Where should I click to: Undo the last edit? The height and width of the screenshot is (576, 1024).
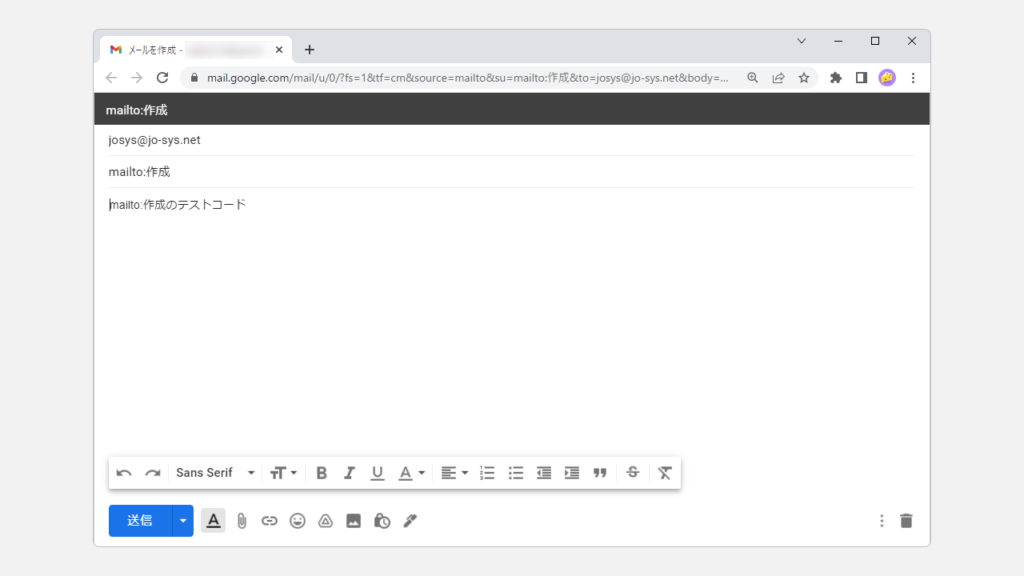(124, 473)
